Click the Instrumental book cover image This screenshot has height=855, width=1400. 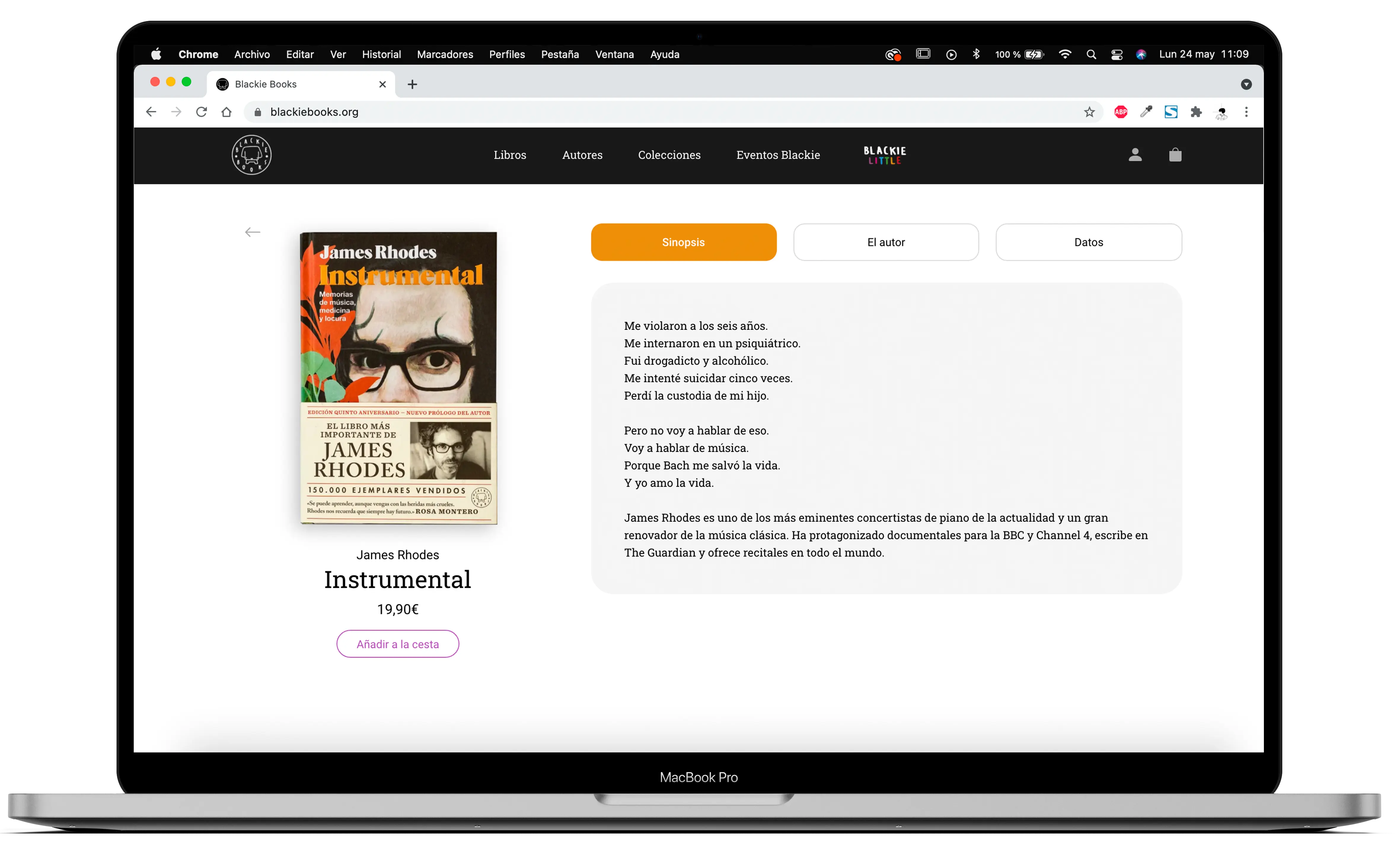click(398, 377)
